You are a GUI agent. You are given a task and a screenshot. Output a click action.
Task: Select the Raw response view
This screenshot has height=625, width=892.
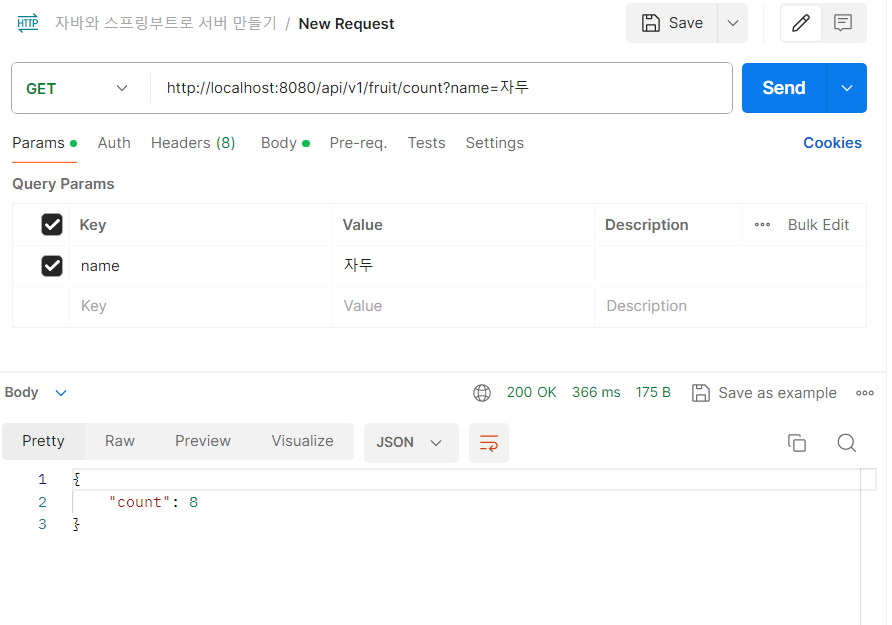[x=119, y=441]
